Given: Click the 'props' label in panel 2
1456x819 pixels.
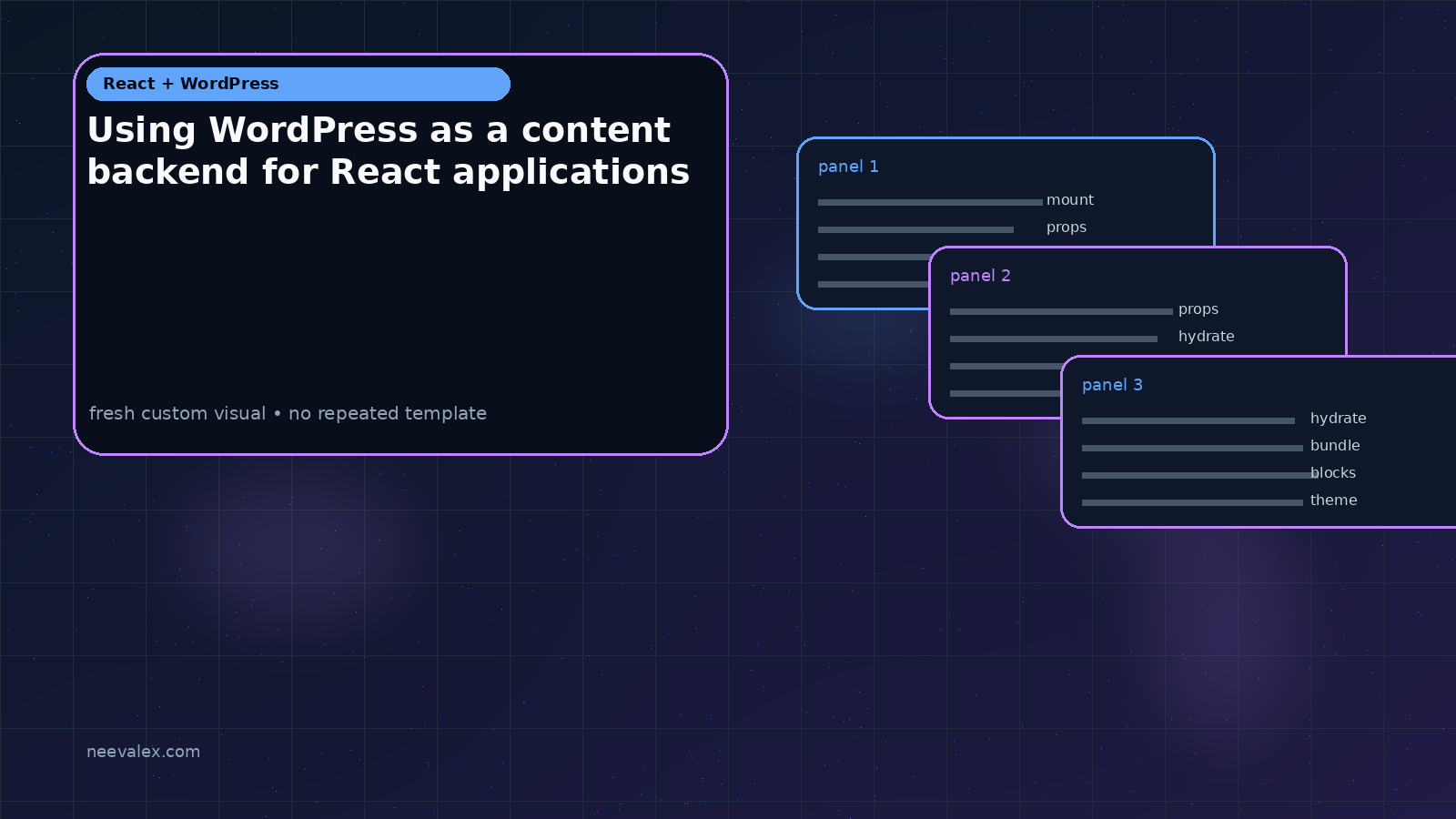Looking at the screenshot, I should [x=1198, y=309].
